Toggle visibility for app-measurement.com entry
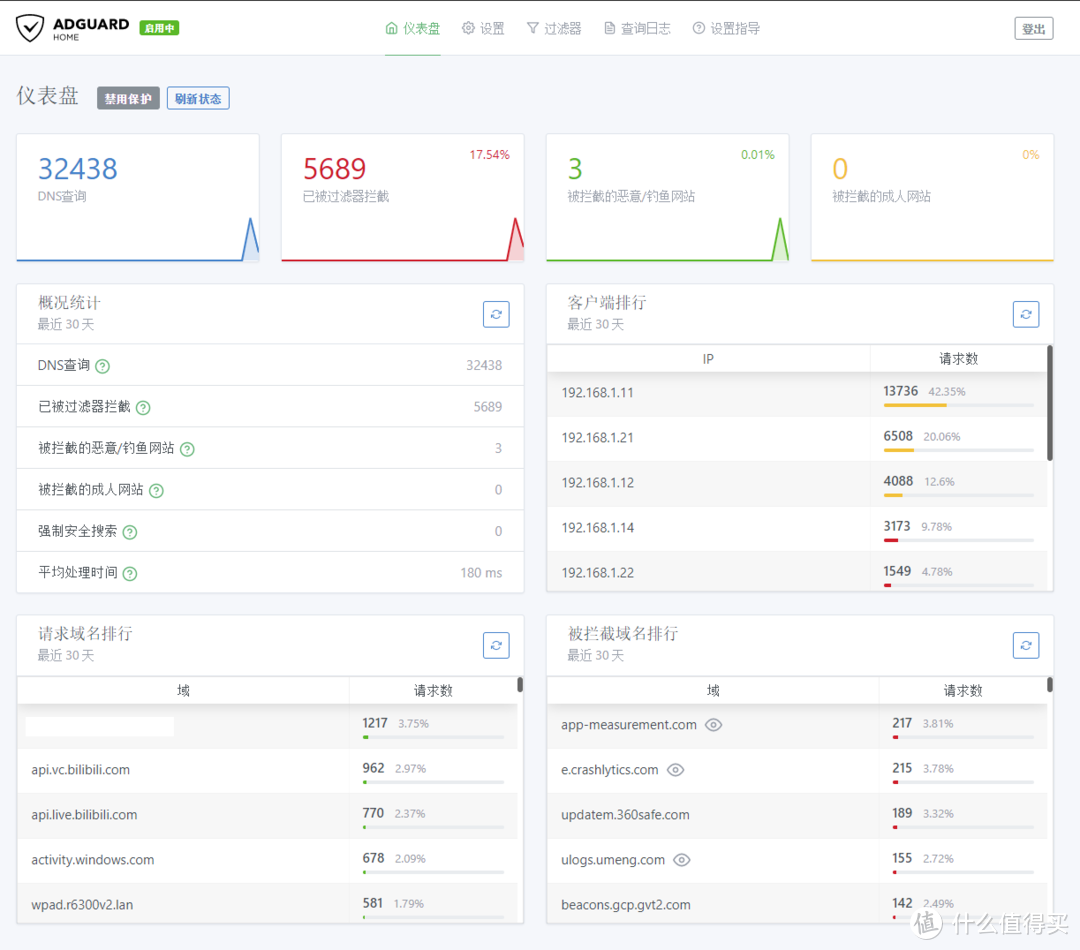The width and height of the screenshot is (1080, 950). 713,725
